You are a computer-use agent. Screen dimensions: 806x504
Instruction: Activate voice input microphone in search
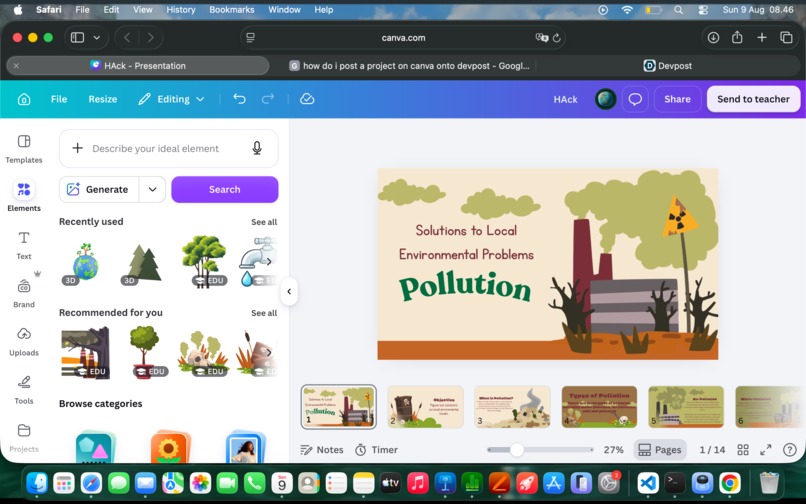click(x=257, y=148)
